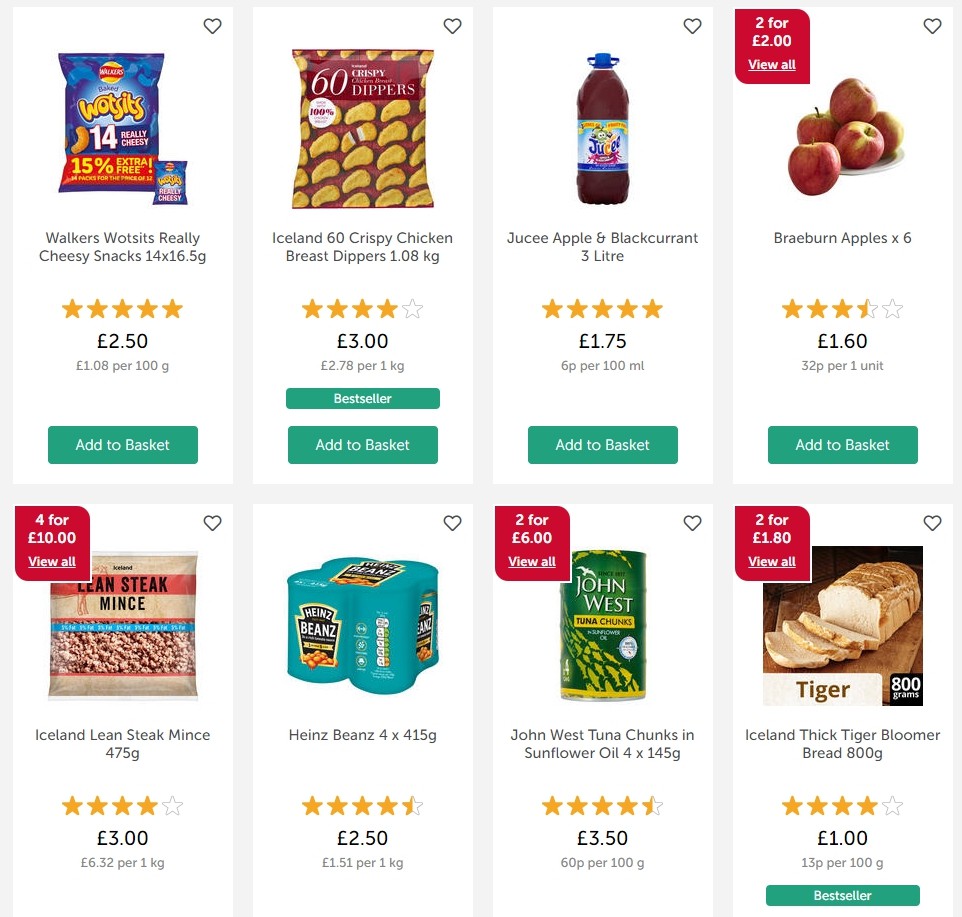Click the heart icon on John West Tuna card

[692, 523]
